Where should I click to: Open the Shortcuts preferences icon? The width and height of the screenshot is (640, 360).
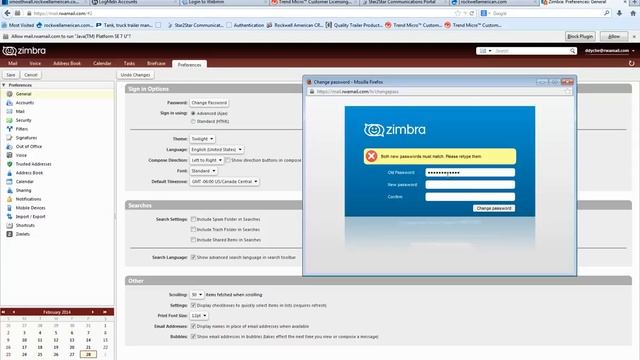click(x=9, y=226)
